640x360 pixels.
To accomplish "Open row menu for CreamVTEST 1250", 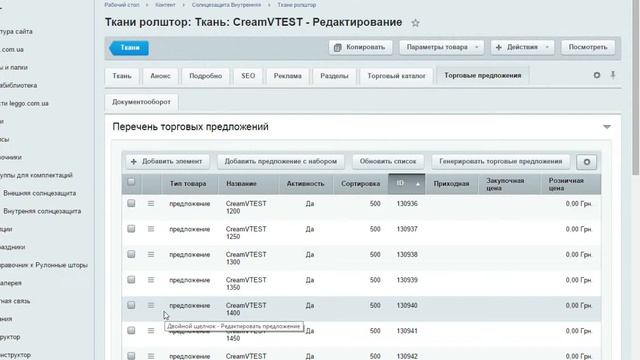I will click(151, 229).
